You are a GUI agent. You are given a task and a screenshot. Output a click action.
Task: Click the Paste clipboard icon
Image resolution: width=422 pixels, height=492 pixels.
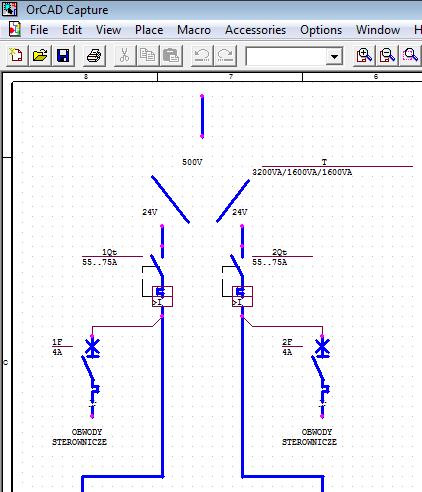pyautogui.click(x=171, y=55)
